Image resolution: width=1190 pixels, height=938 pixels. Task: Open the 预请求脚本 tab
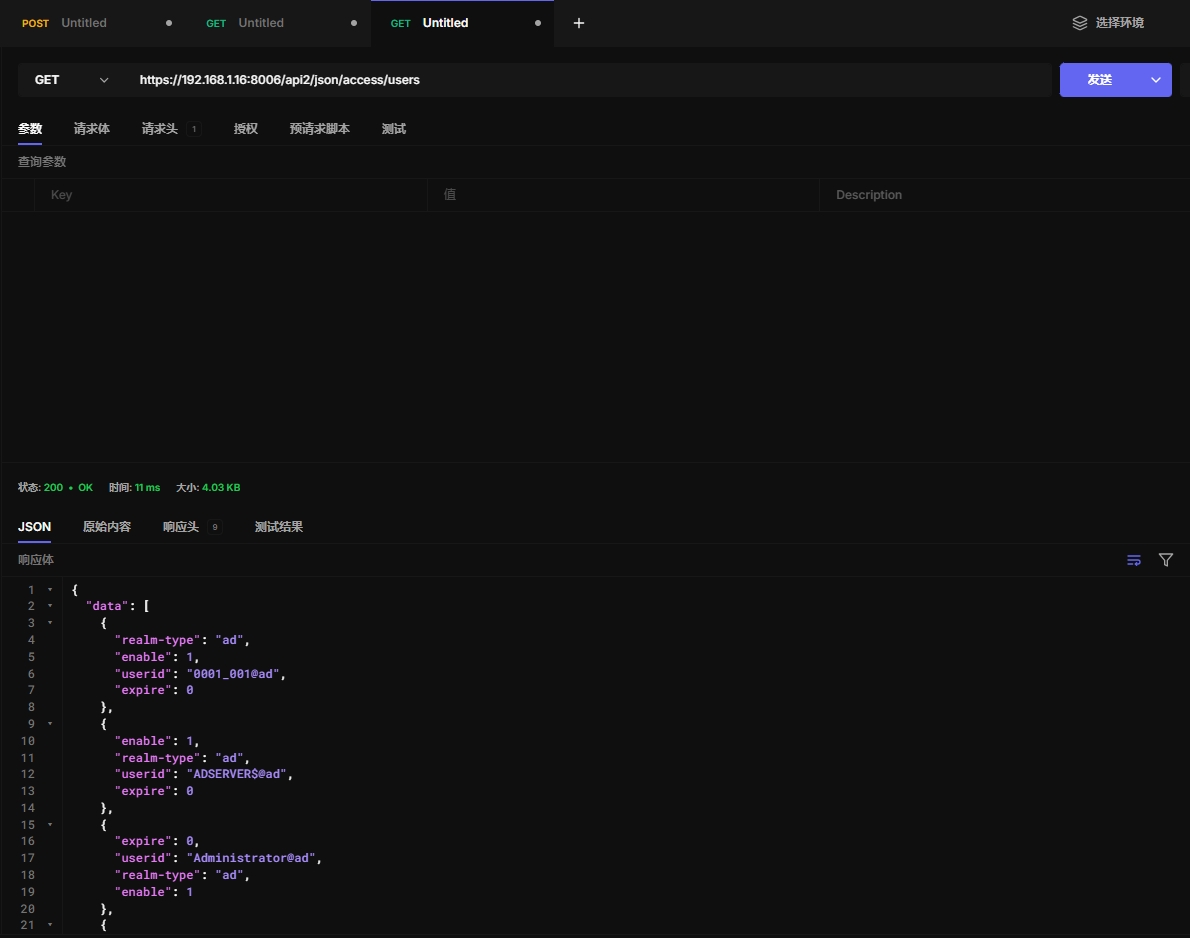[319, 129]
